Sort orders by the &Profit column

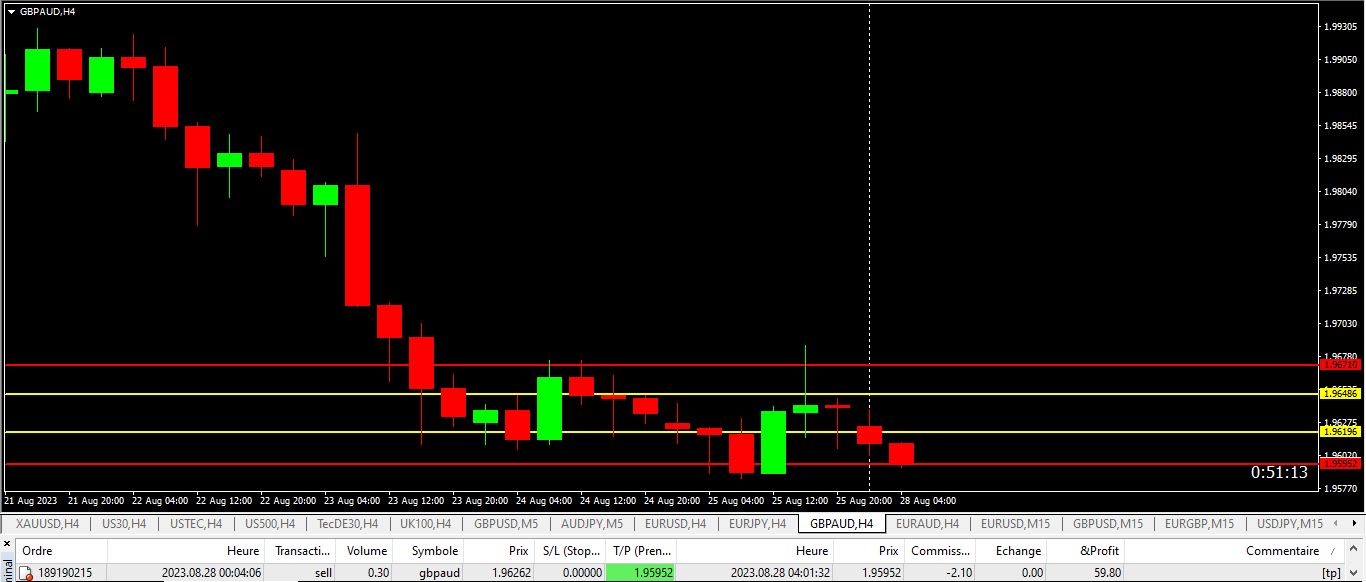1100,551
